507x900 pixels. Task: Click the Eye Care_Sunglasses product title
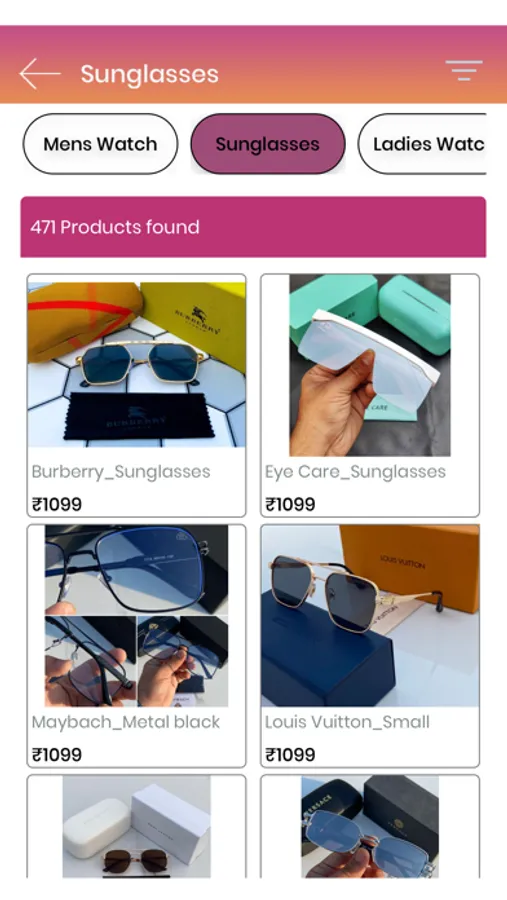pos(355,472)
